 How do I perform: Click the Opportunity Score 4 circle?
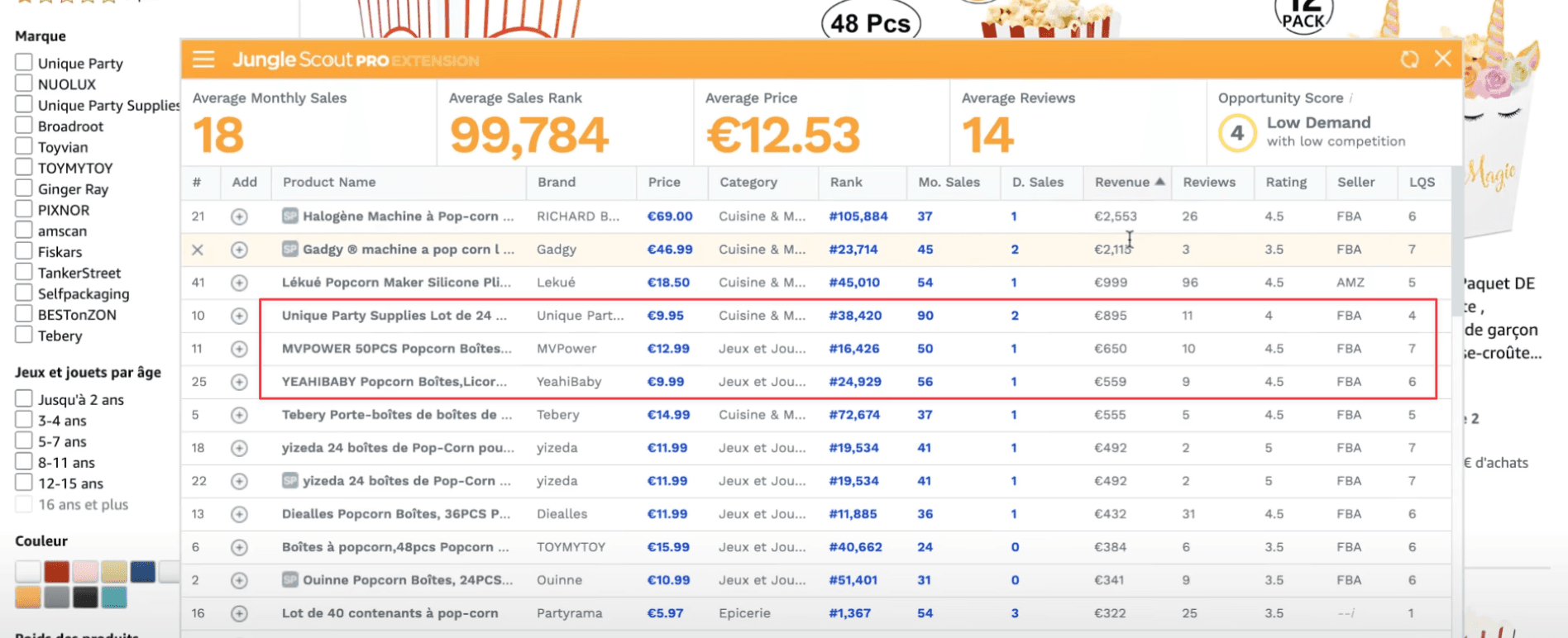[x=1237, y=132]
